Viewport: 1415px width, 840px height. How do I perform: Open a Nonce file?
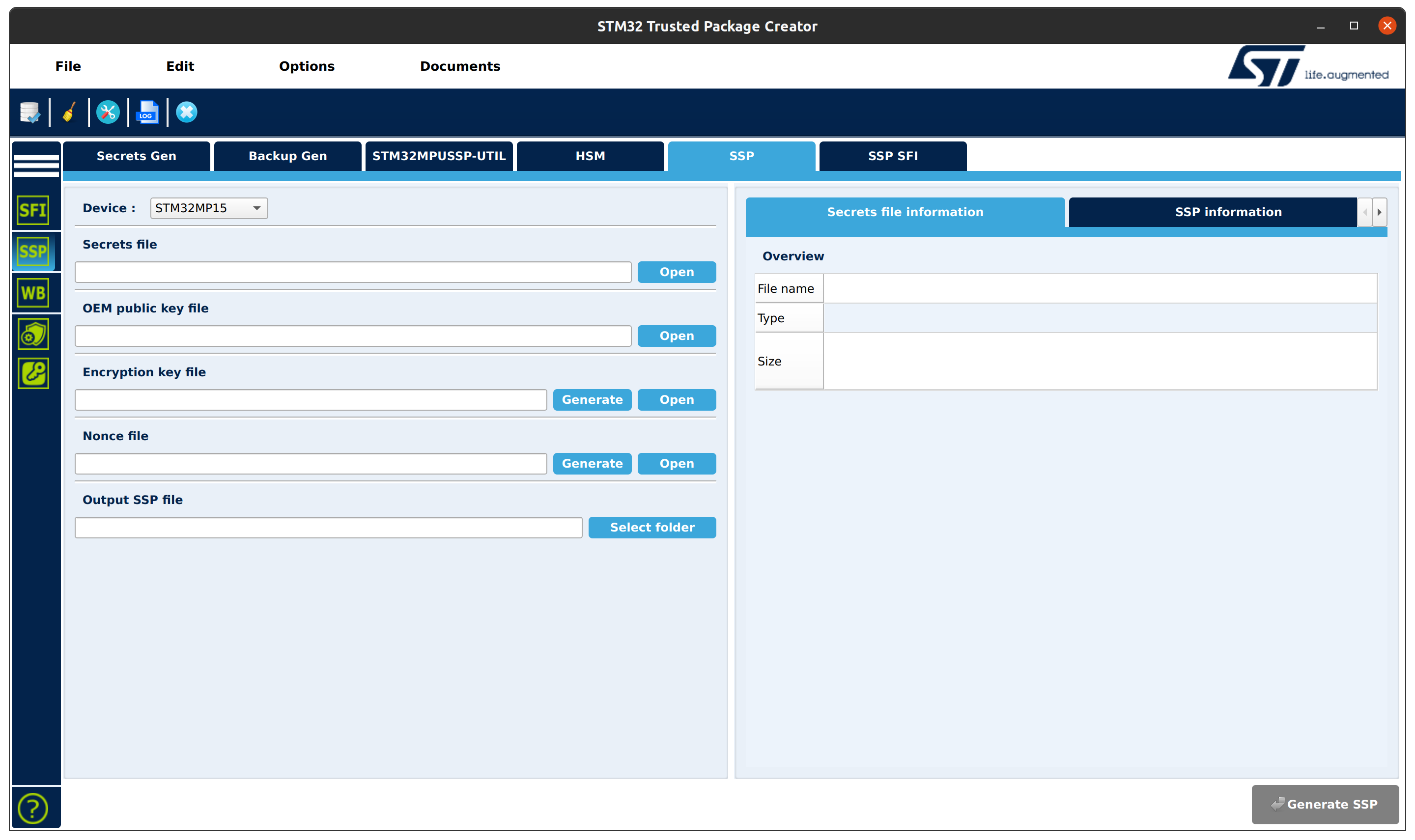pyautogui.click(x=677, y=464)
